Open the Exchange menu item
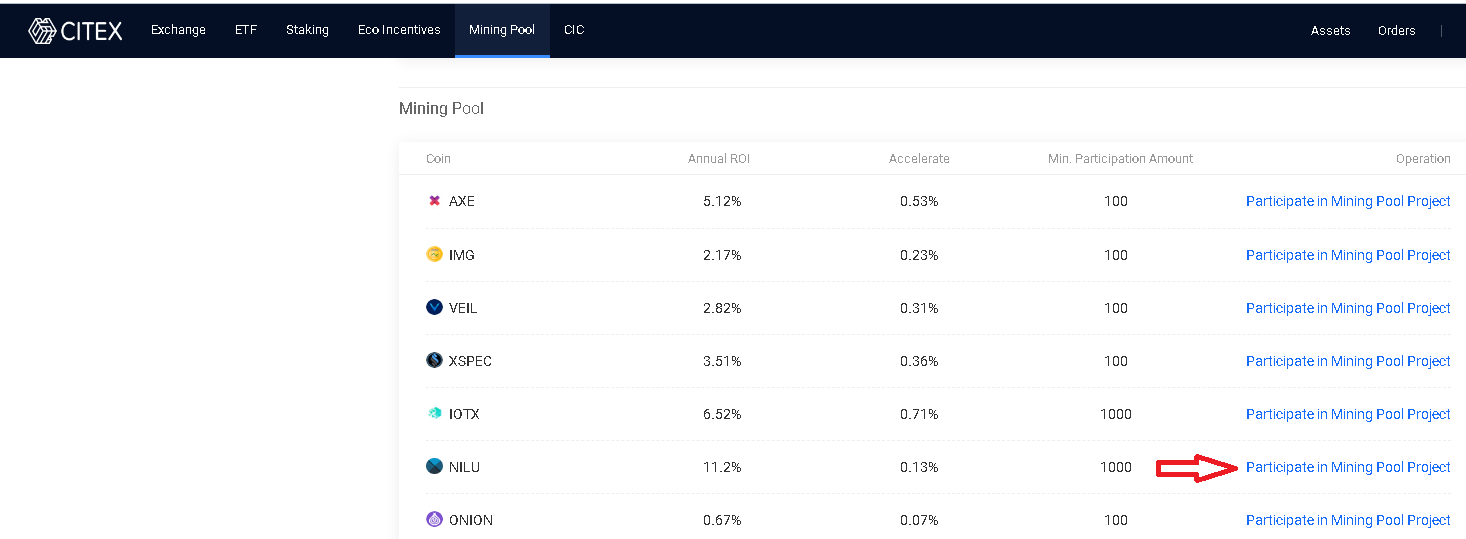This screenshot has width=1466, height=539. click(x=178, y=30)
